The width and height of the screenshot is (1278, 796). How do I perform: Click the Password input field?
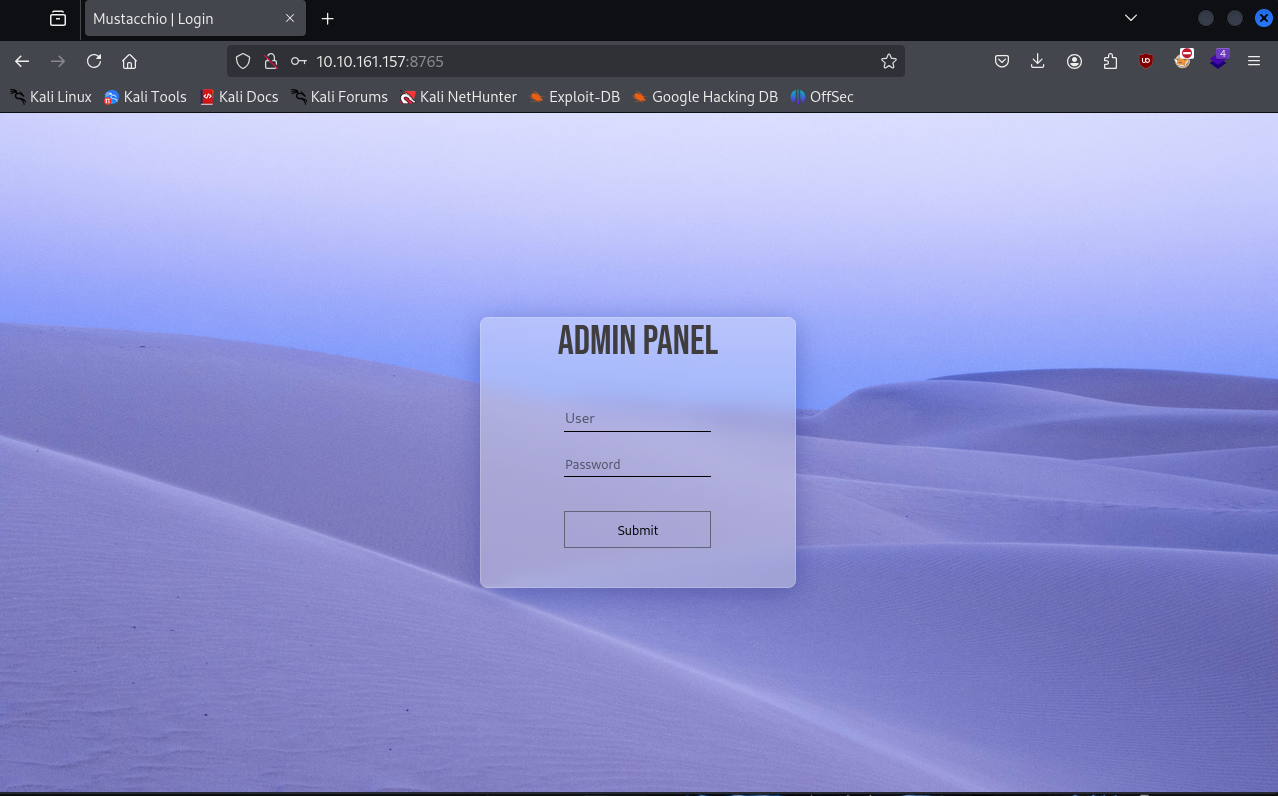[x=637, y=464]
